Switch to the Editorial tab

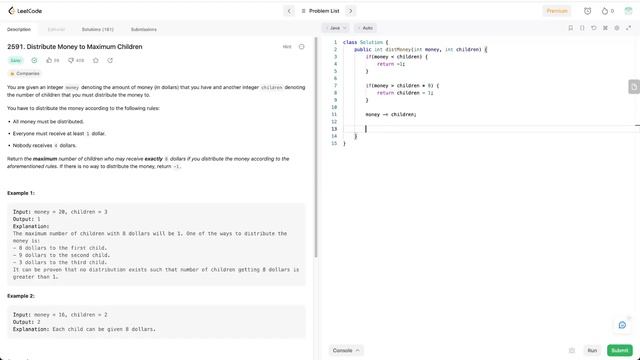56,29
